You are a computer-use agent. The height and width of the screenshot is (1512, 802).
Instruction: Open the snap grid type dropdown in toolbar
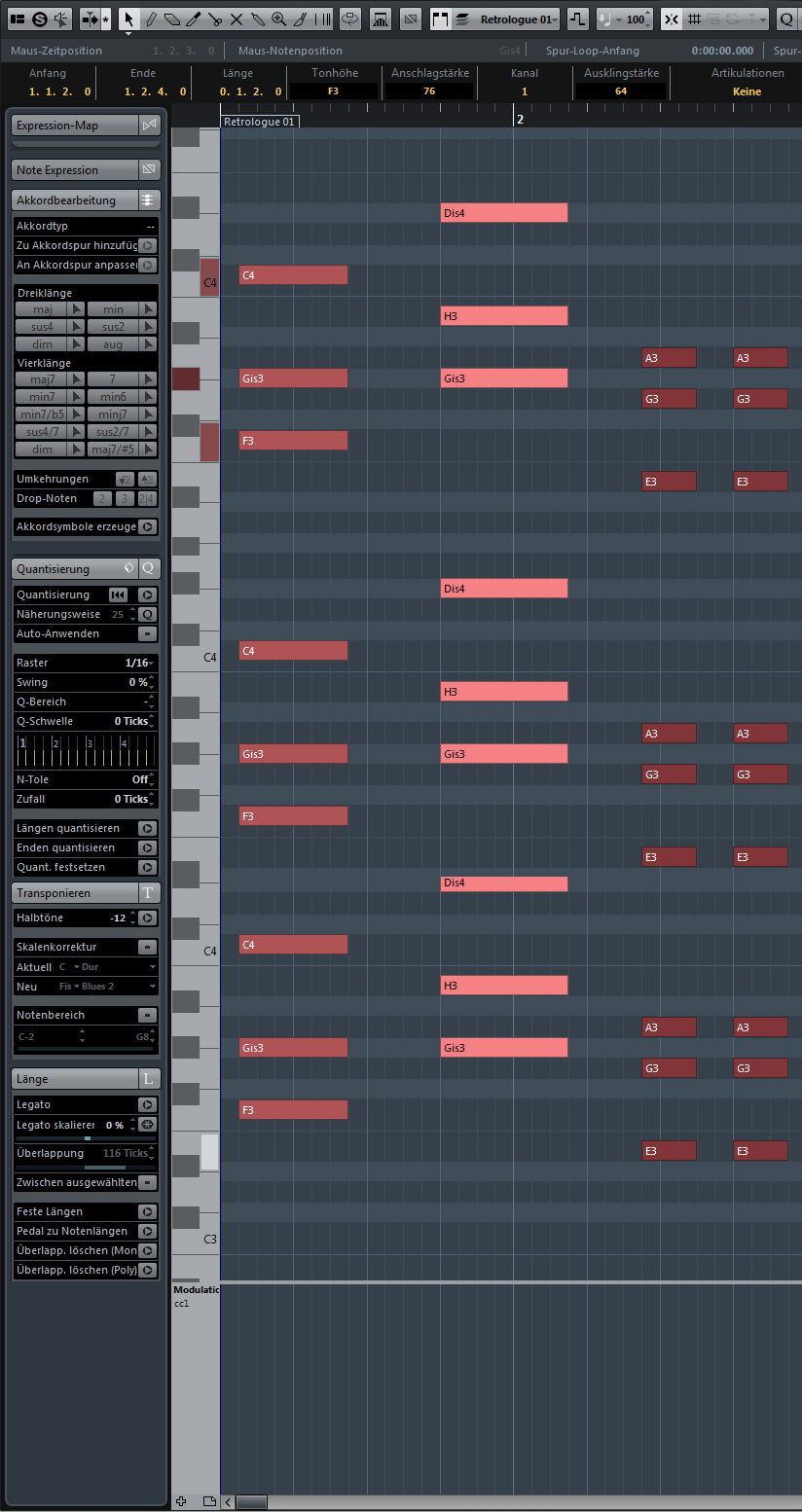point(695,18)
